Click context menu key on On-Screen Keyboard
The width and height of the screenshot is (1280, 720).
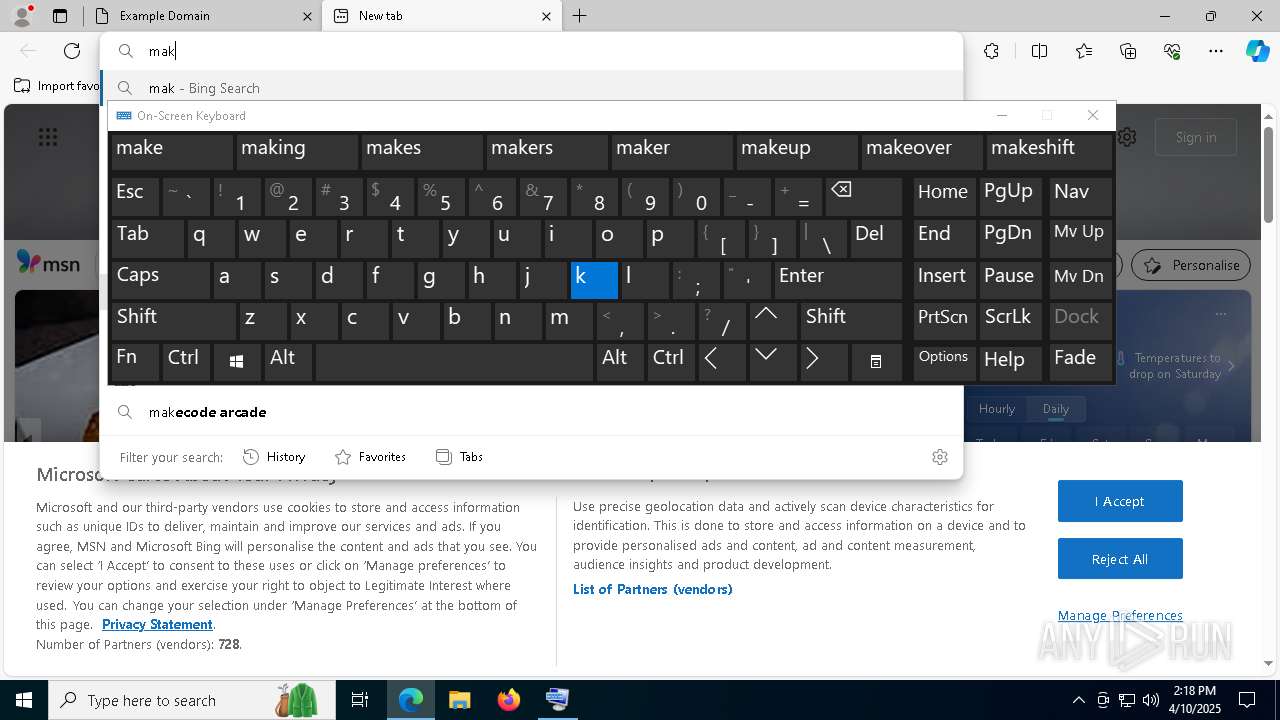click(876, 361)
